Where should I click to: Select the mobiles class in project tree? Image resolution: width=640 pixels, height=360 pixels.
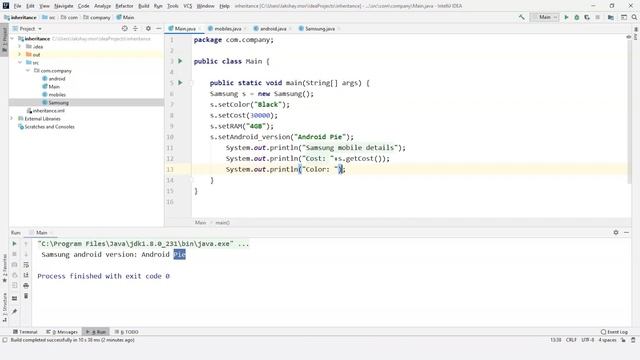pyautogui.click(x=54, y=95)
